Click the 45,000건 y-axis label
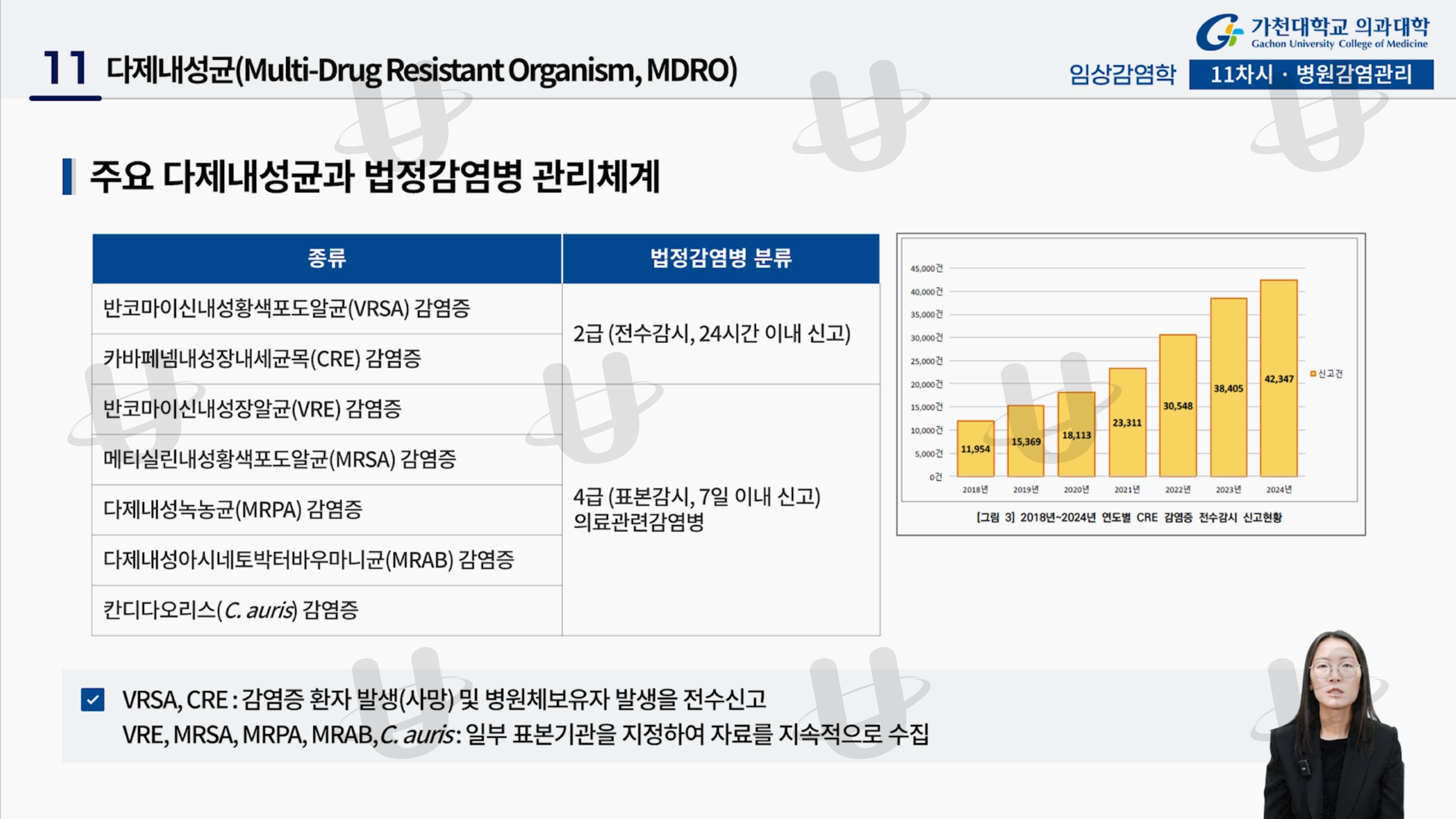This screenshot has height=819, width=1456. coord(926,268)
